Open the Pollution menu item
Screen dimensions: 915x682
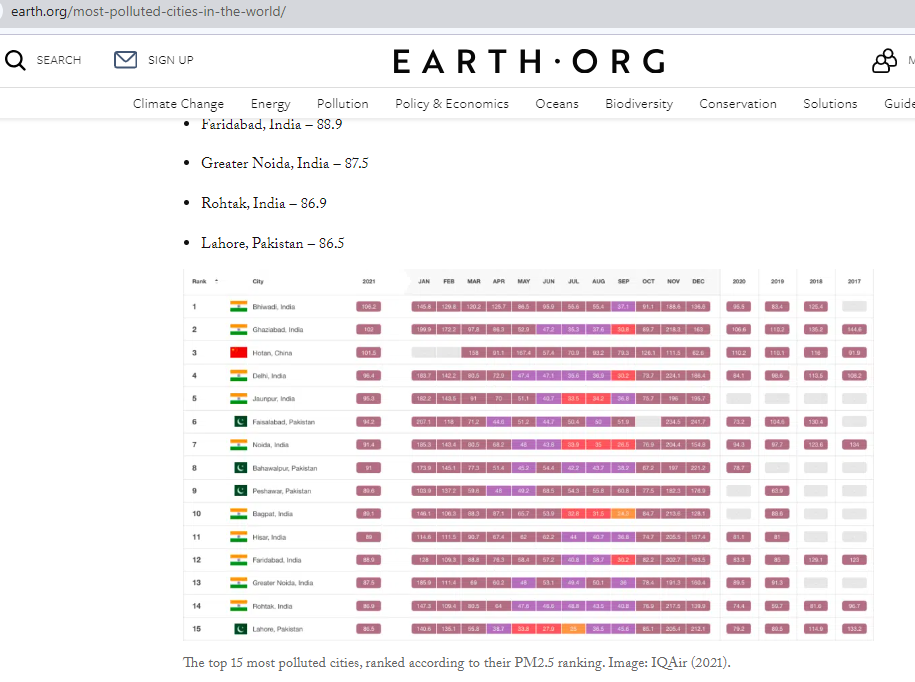[x=343, y=104]
